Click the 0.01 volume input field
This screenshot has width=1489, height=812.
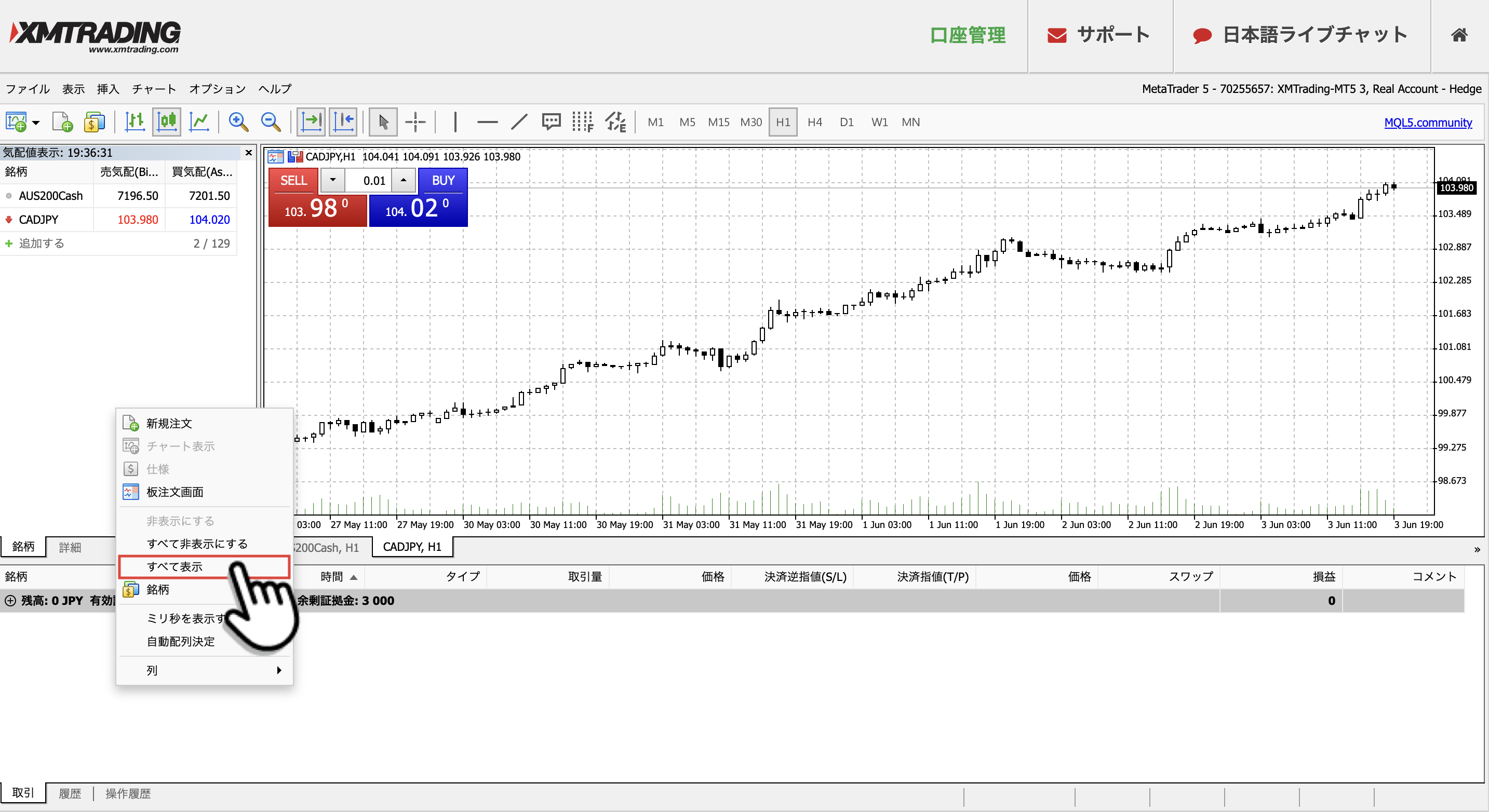369,180
